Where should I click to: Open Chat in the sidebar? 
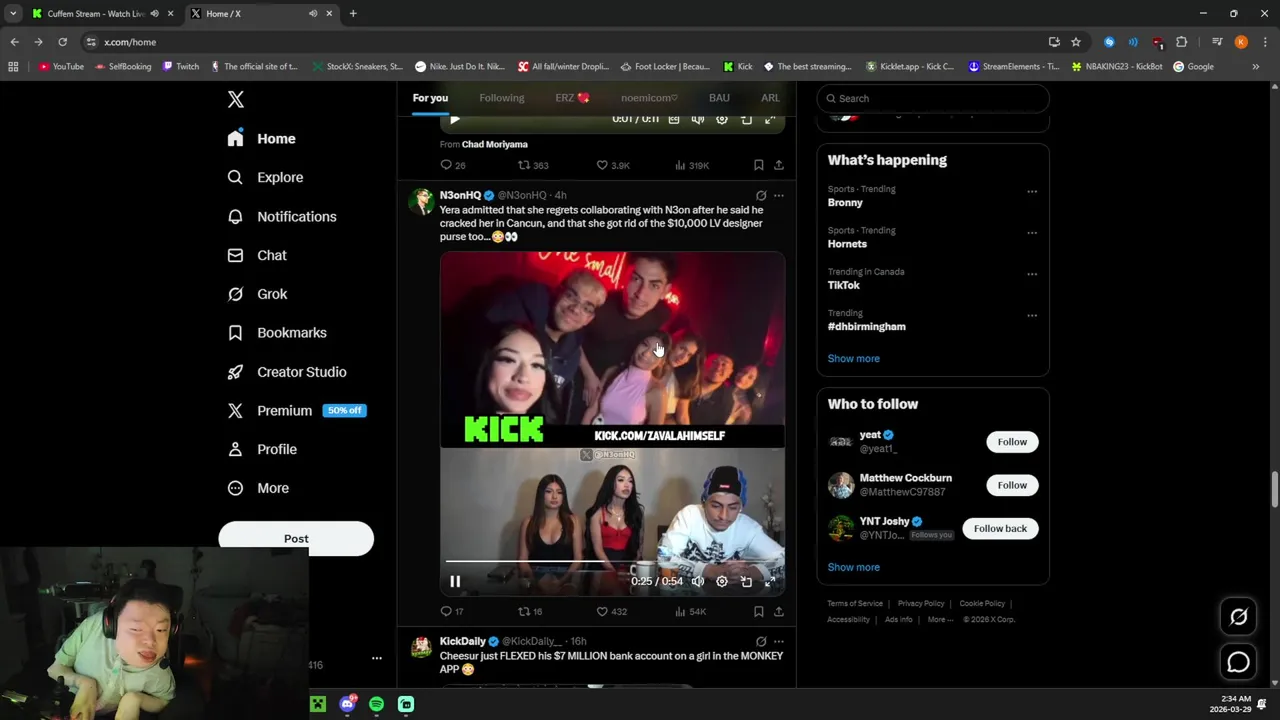click(x=258, y=255)
